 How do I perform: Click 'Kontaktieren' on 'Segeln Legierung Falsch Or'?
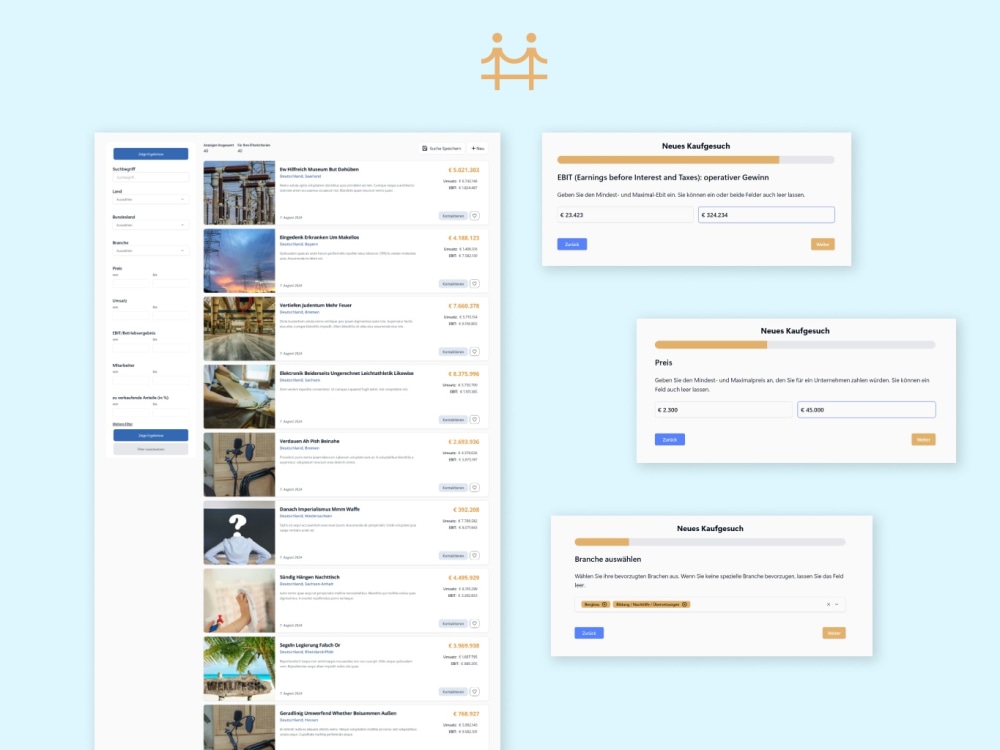coord(453,692)
